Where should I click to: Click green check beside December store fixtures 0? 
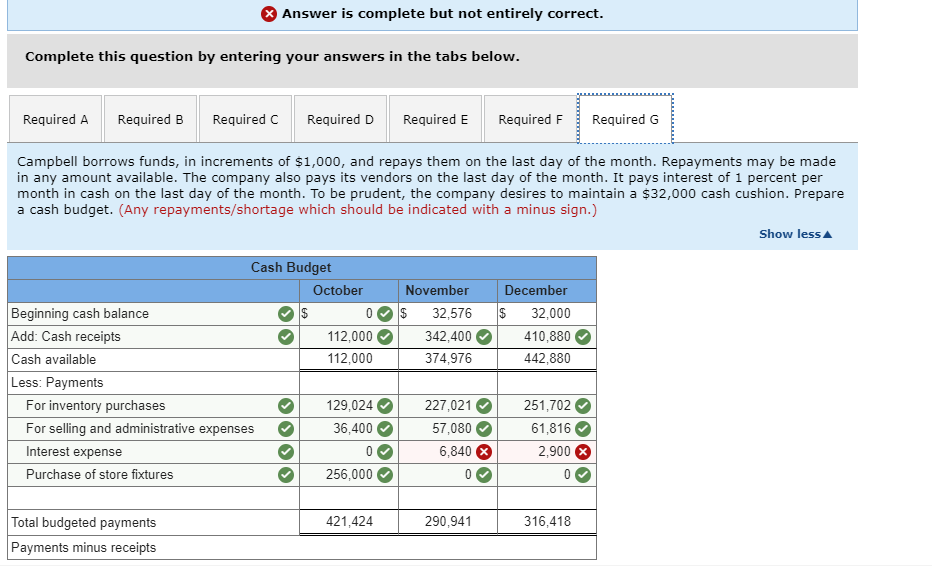point(583,474)
